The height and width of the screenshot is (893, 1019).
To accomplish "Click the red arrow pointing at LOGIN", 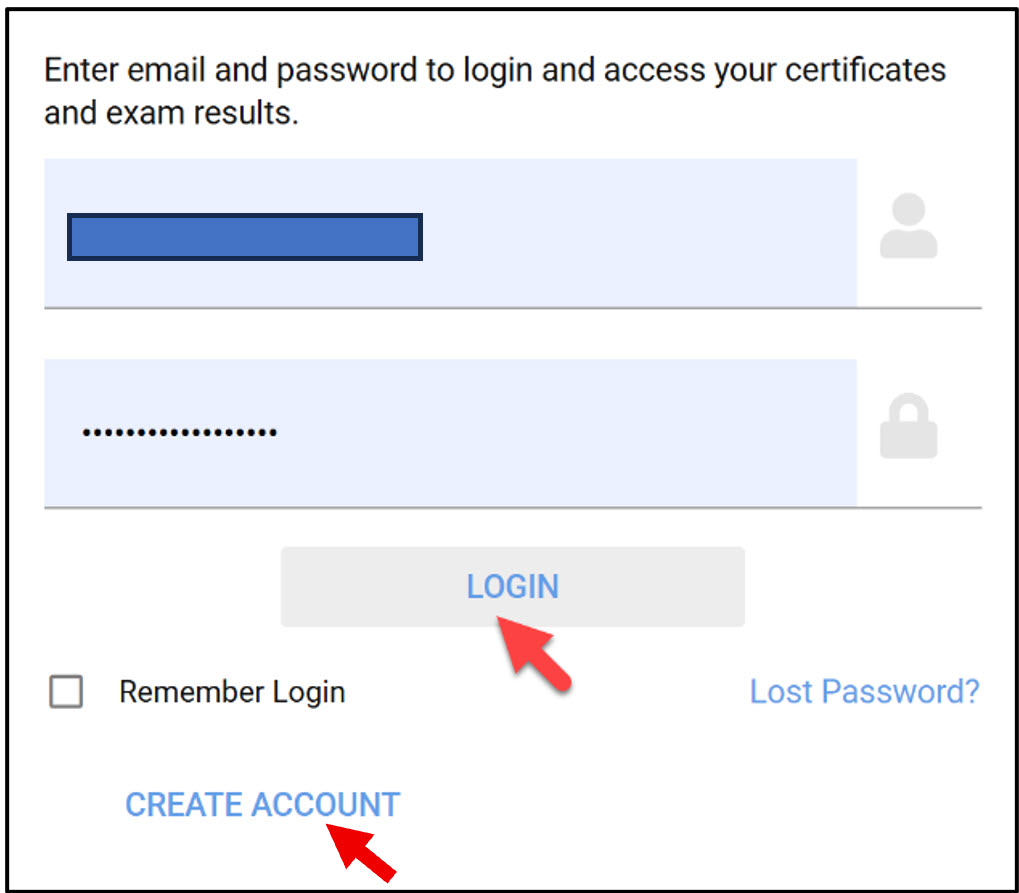I will tap(535, 654).
